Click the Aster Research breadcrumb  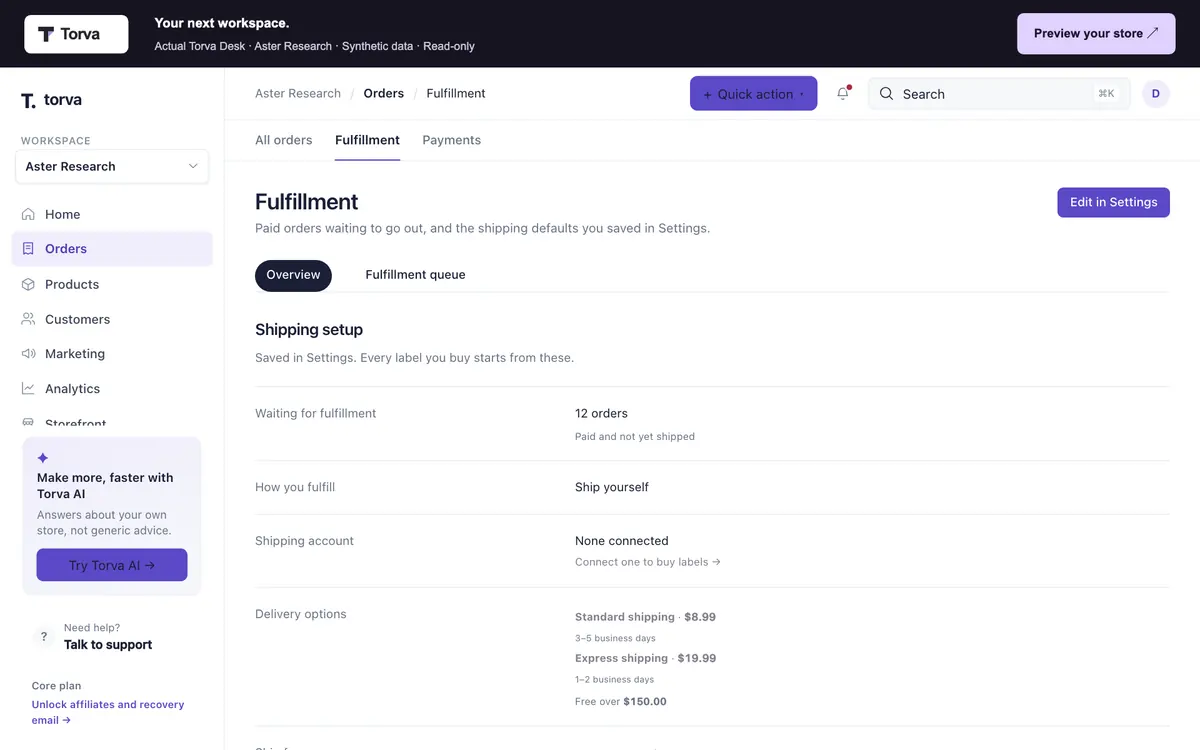298,94
